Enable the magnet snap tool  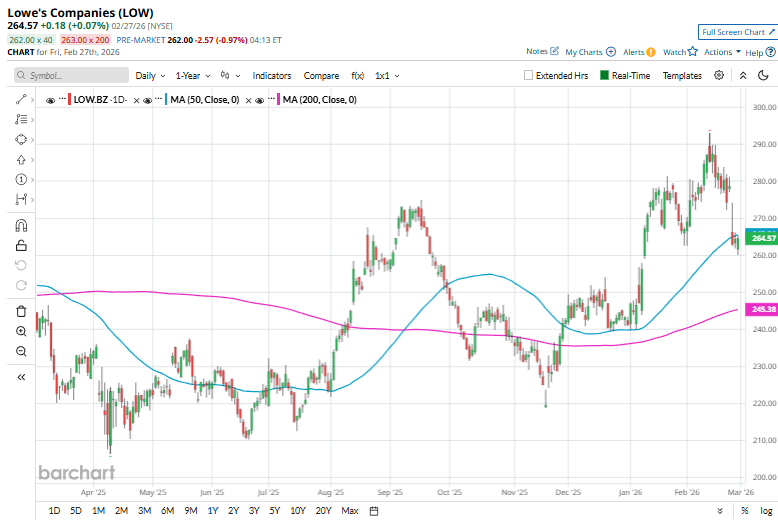[21, 225]
